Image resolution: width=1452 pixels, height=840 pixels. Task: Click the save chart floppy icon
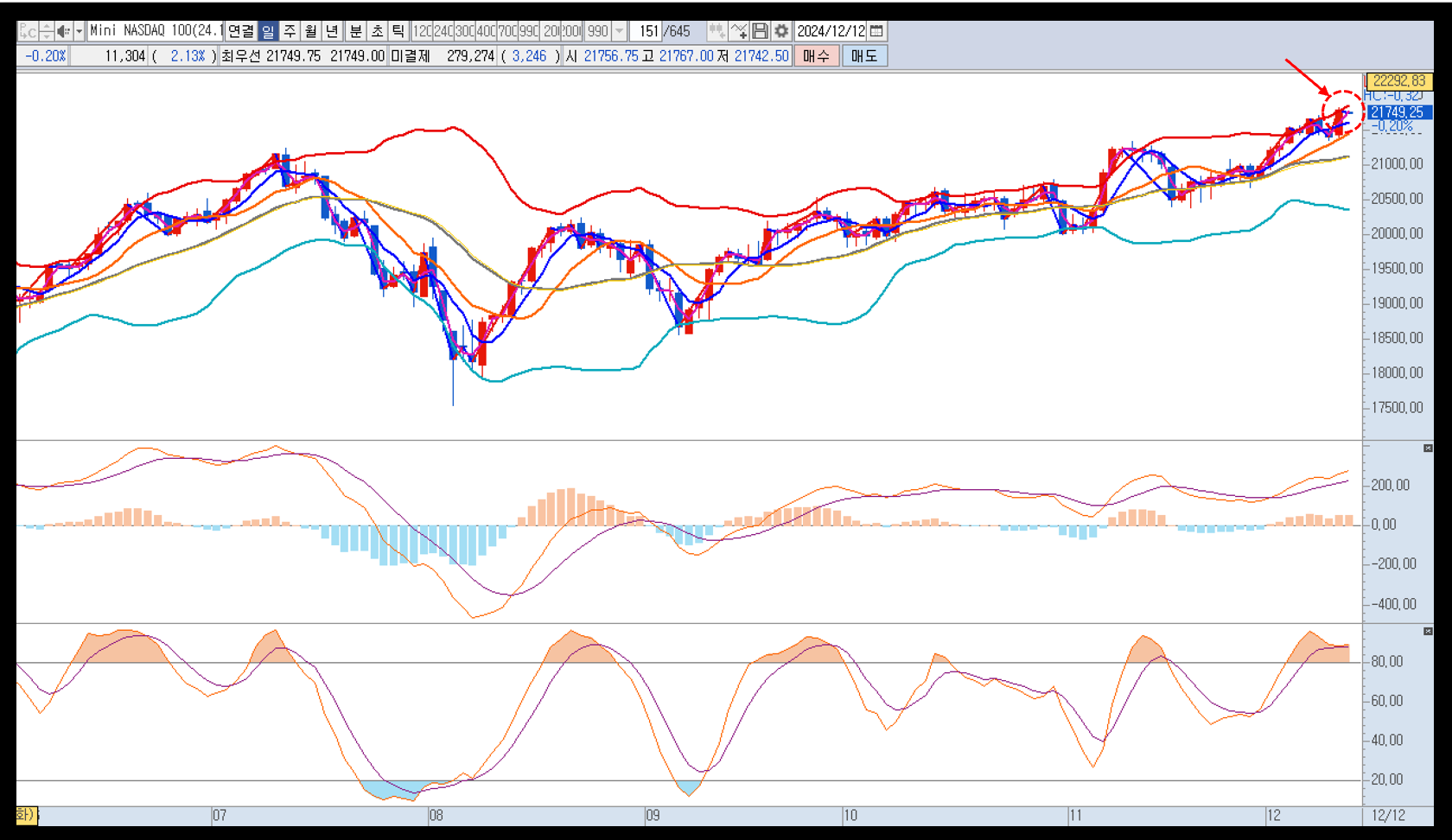click(x=760, y=31)
